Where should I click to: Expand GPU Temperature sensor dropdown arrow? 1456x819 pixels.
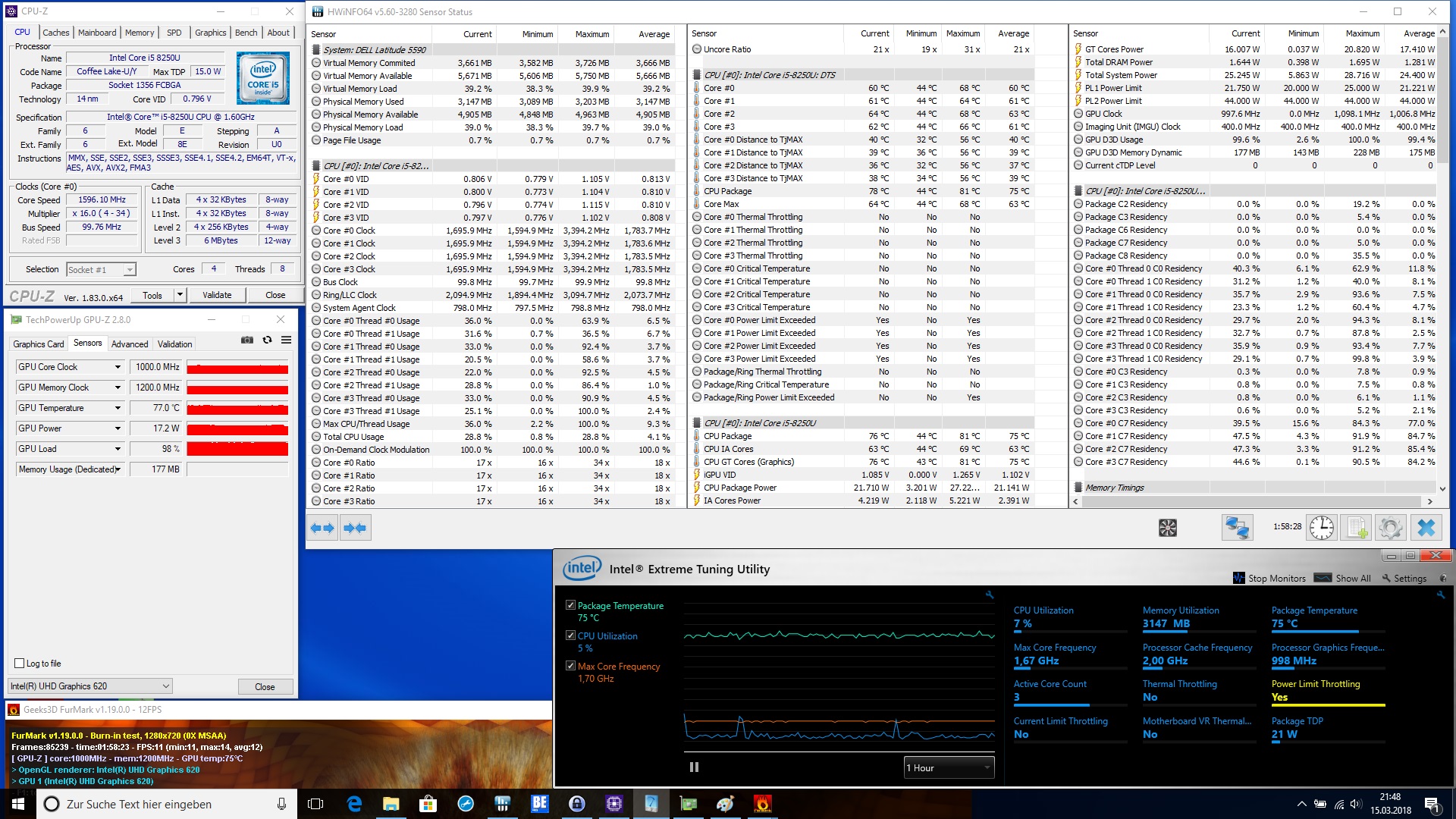[x=118, y=408]
